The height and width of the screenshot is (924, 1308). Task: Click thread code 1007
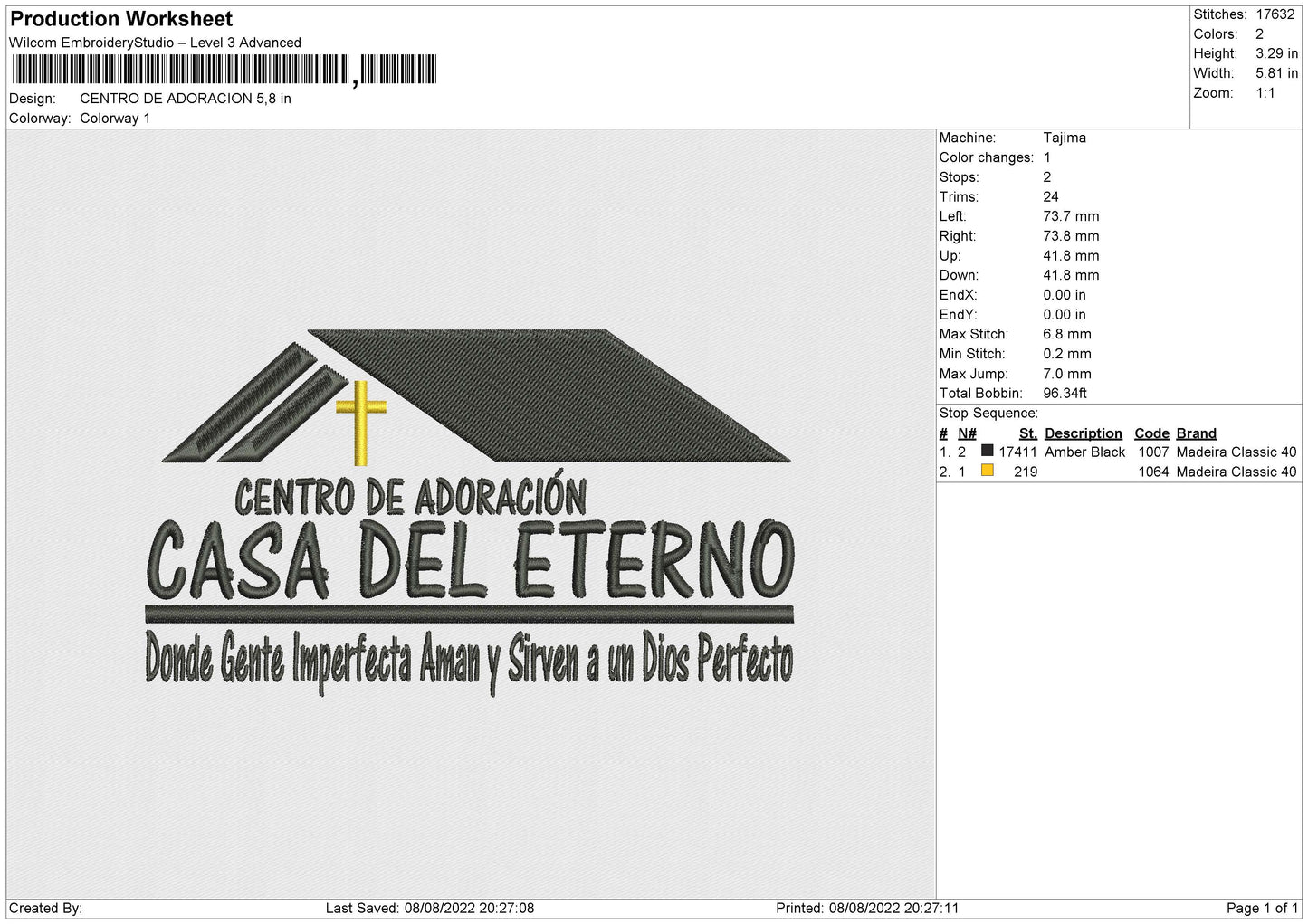(1154, 452)
